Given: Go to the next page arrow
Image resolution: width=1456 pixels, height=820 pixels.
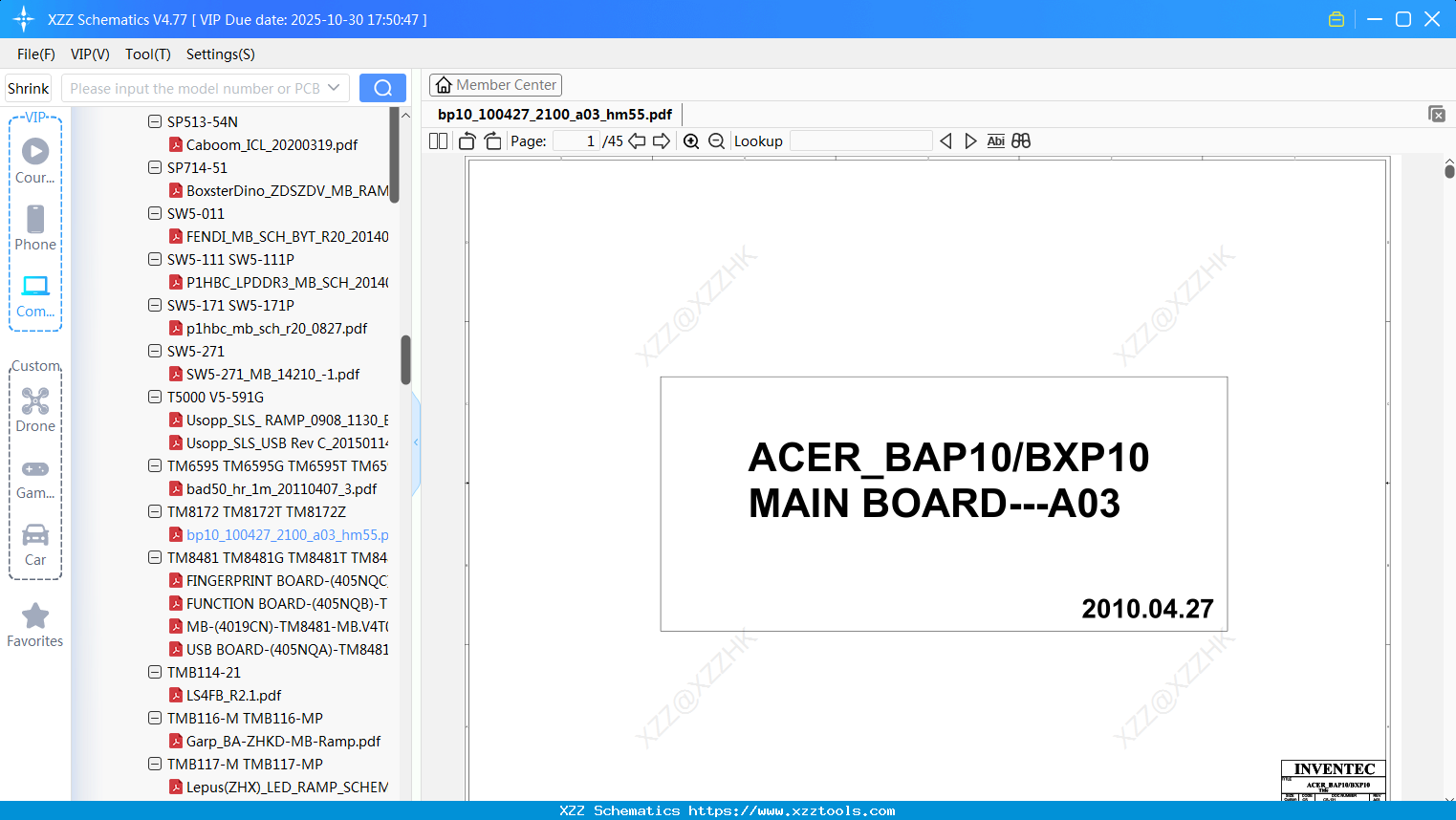Looking at the screenshot, I should point(662,140).
